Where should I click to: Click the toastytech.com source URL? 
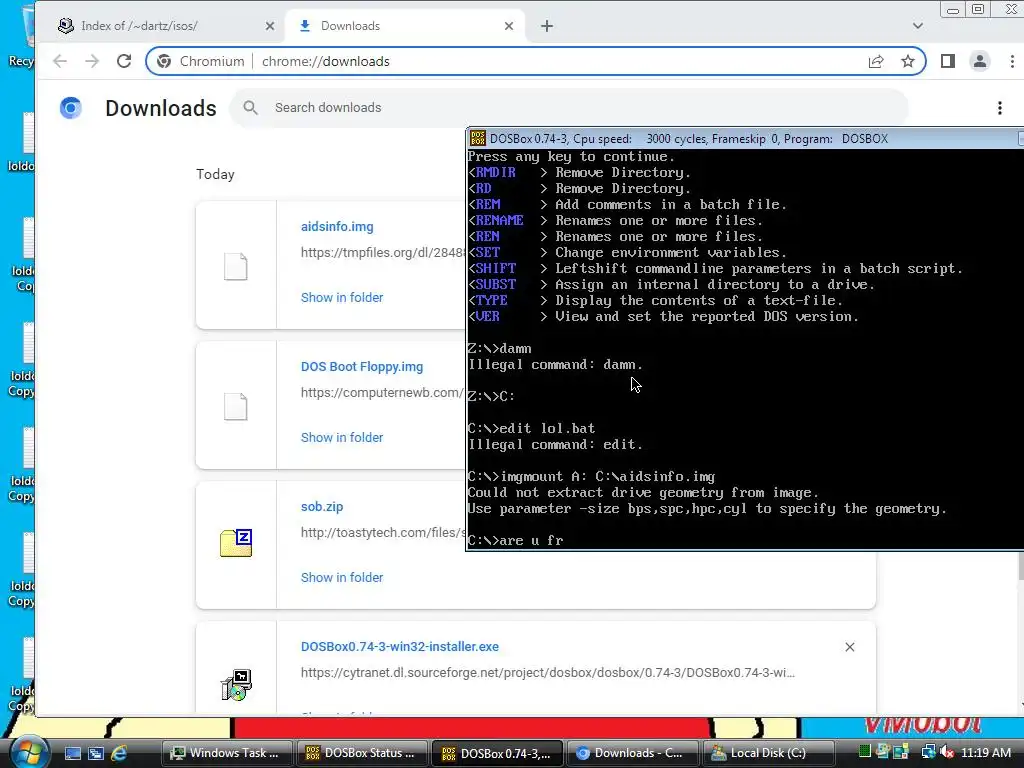[383, 533]
